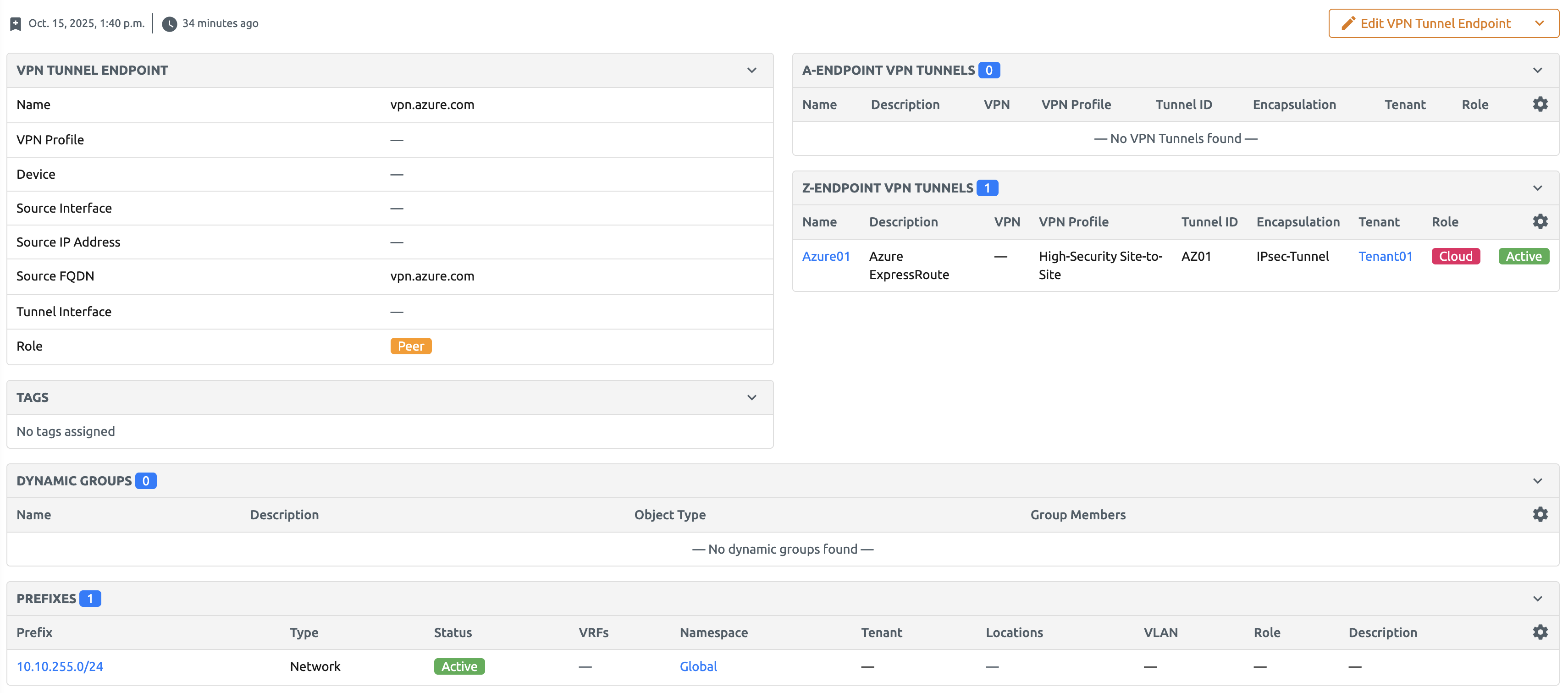
Task: Open the Dynamic Groups table settings gear
Action: pos(1540,514)
